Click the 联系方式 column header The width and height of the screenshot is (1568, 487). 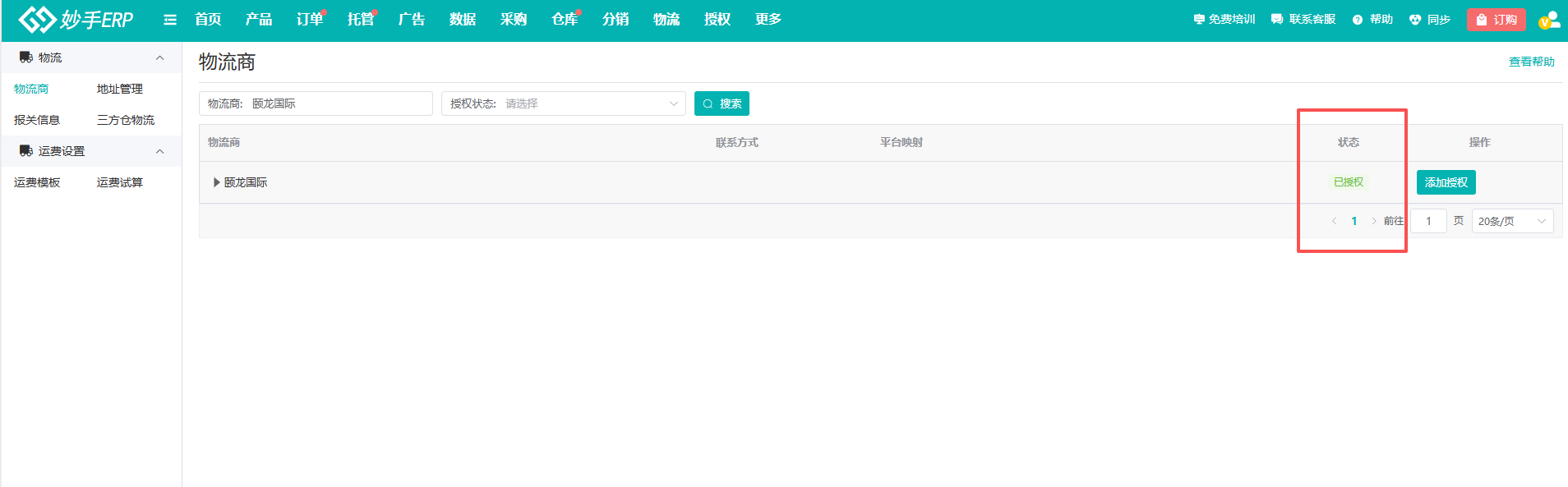coord(737,142)
